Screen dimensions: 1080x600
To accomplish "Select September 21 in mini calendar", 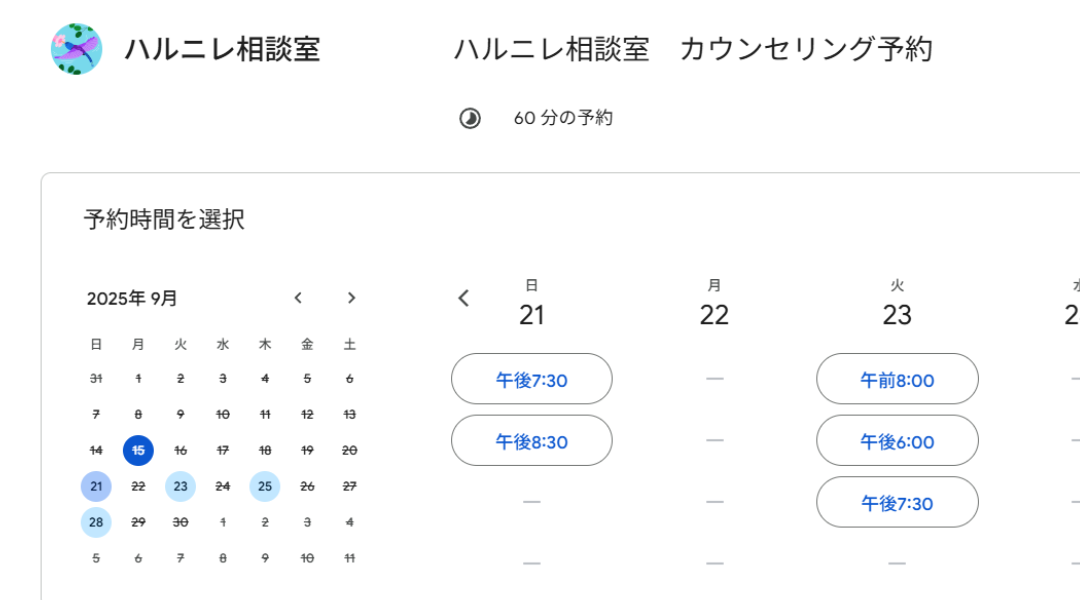I will (96, 487).
